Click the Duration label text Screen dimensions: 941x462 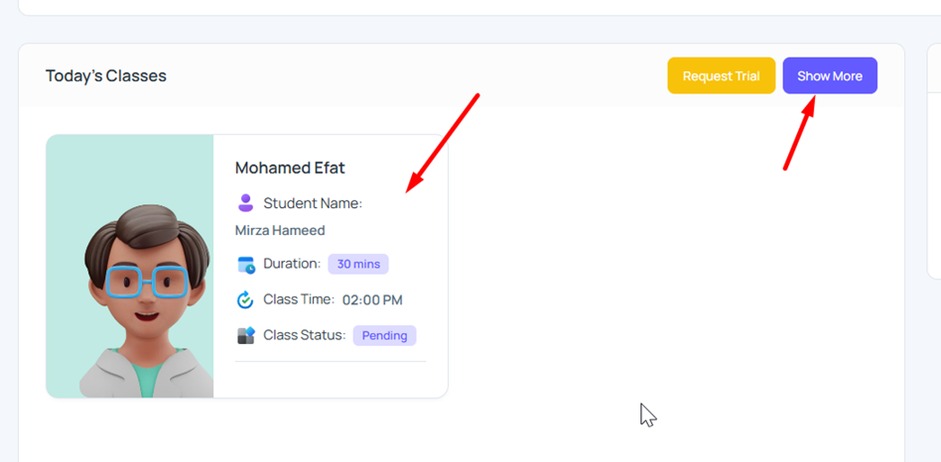point(292,263)
